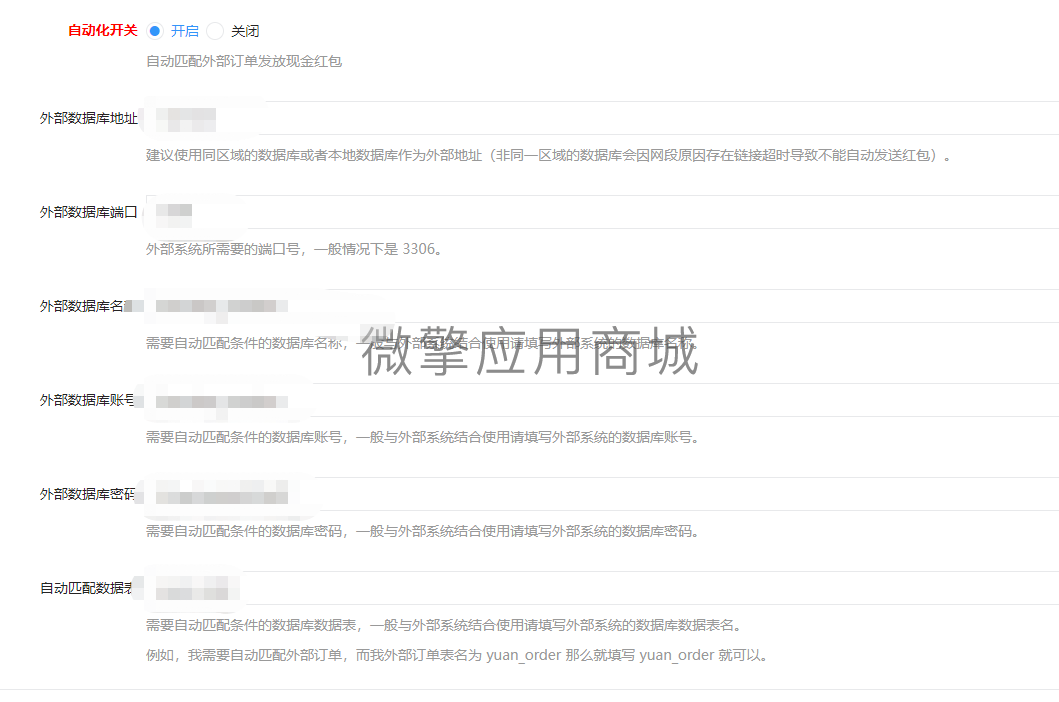Viewport: 1059px width, 702px height.
Task: Click the hint text mentioning yuan_order
Action: (457, 655)
